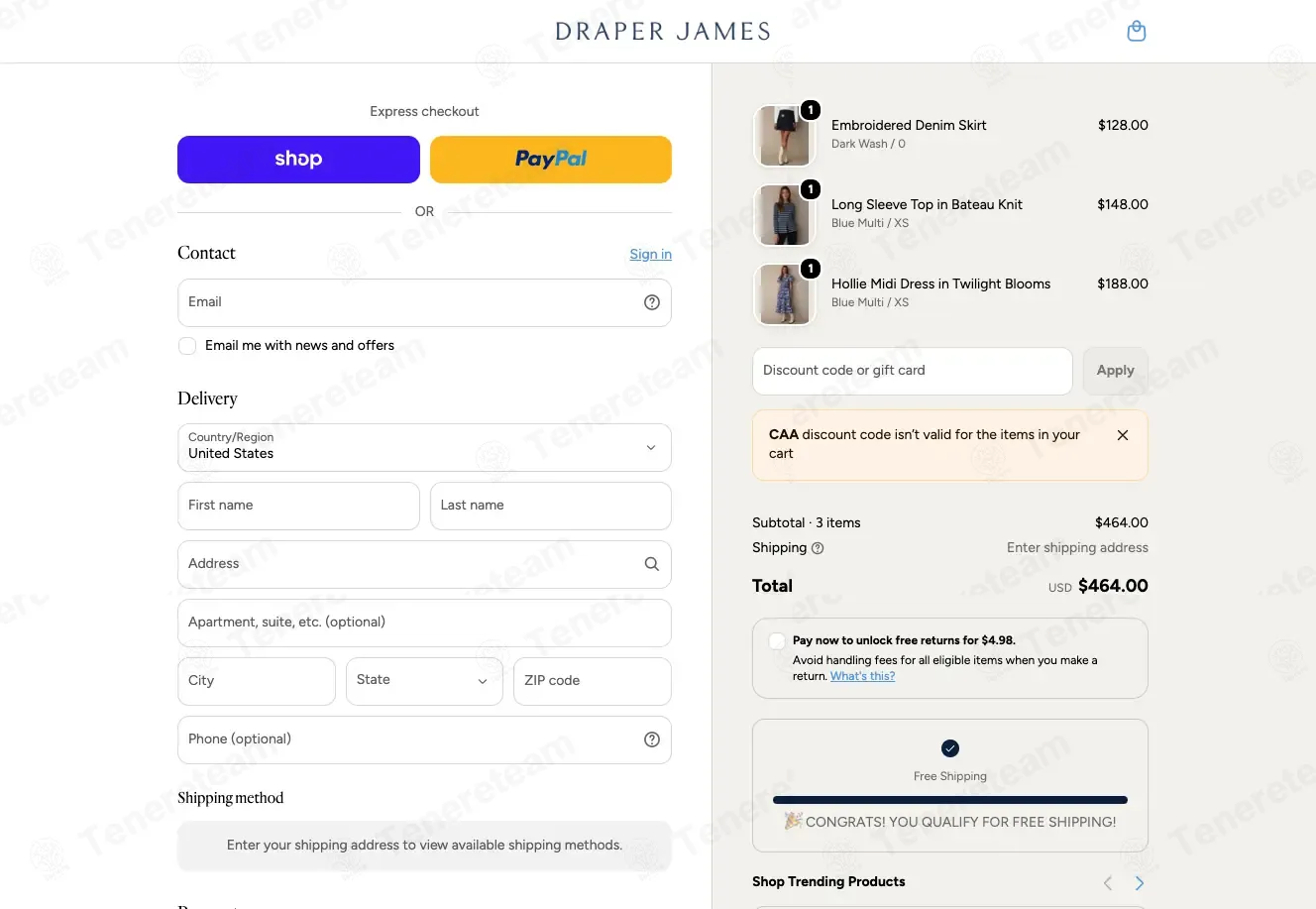Click the ZIP code field
This screenshot has width=1316, height=909.
(593, 681)
